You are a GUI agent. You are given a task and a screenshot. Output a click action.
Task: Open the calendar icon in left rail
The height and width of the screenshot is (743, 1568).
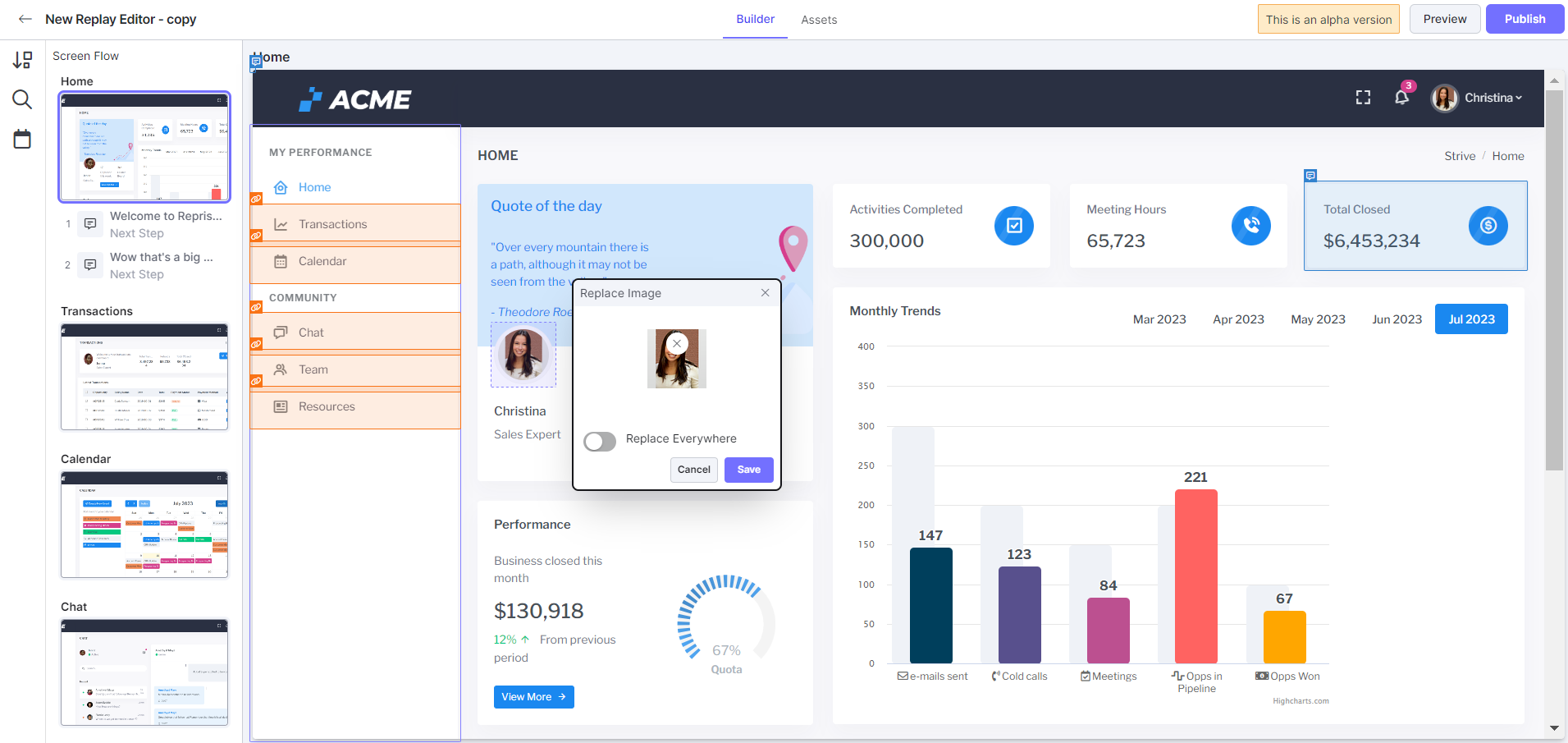click(x=22, y=139)
